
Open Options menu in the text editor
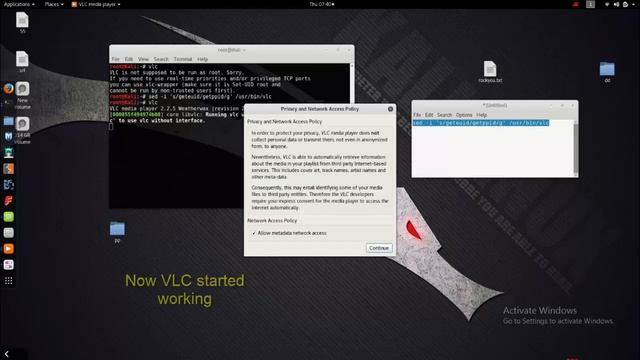coord(464,115)
